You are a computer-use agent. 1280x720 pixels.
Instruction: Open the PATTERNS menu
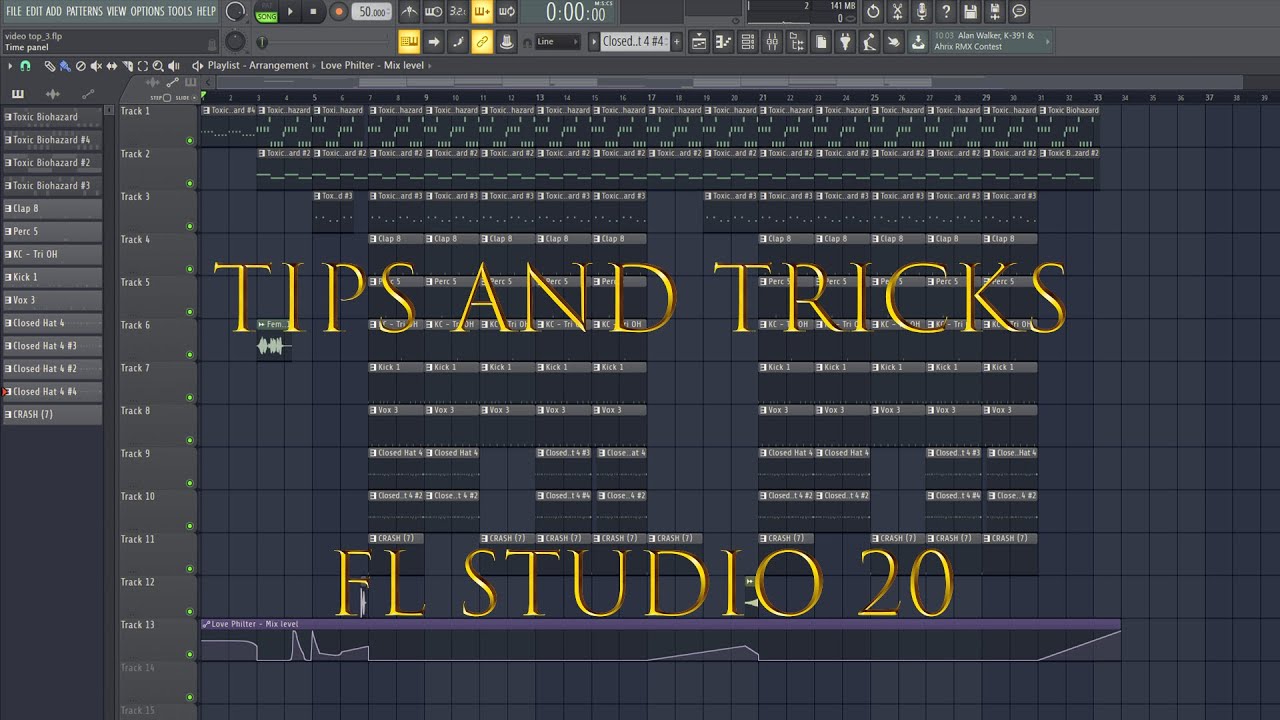click(84, 11)
